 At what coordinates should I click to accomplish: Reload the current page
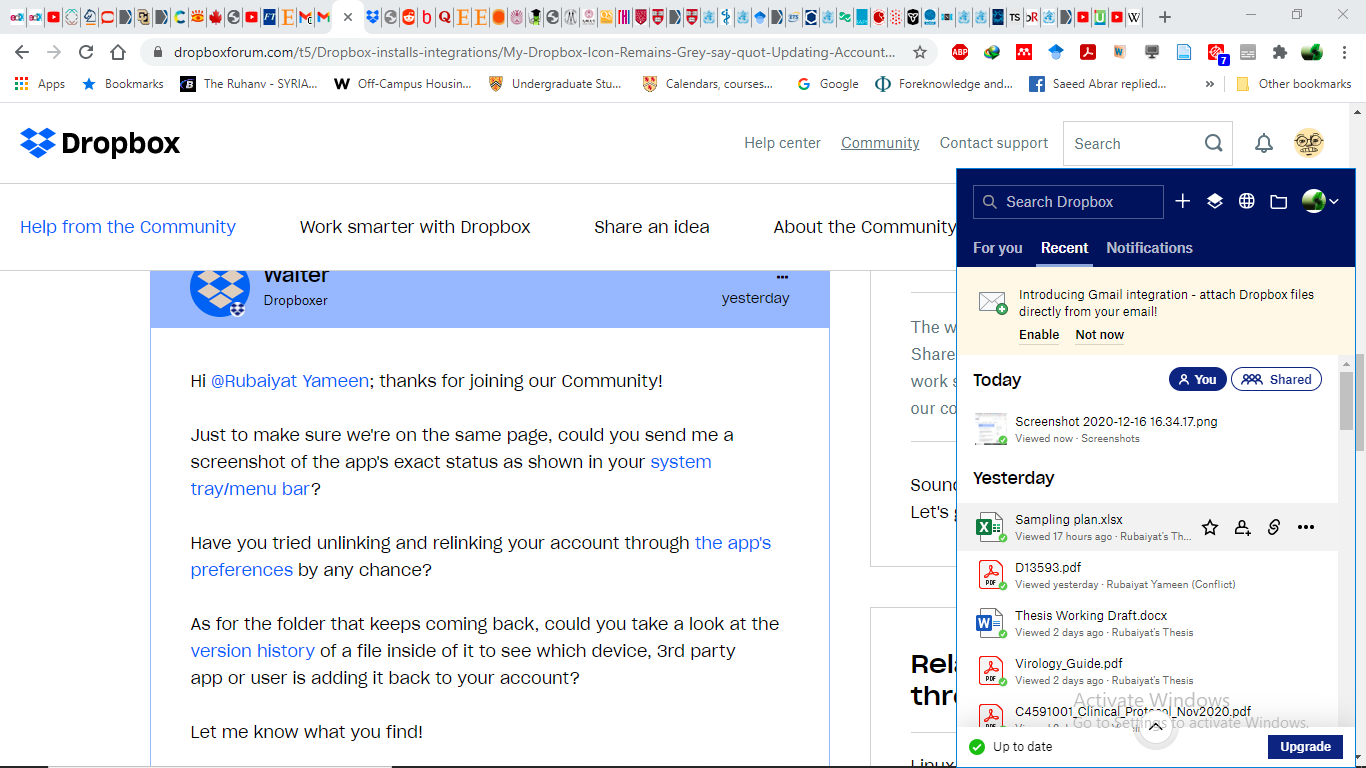(86, 52)
